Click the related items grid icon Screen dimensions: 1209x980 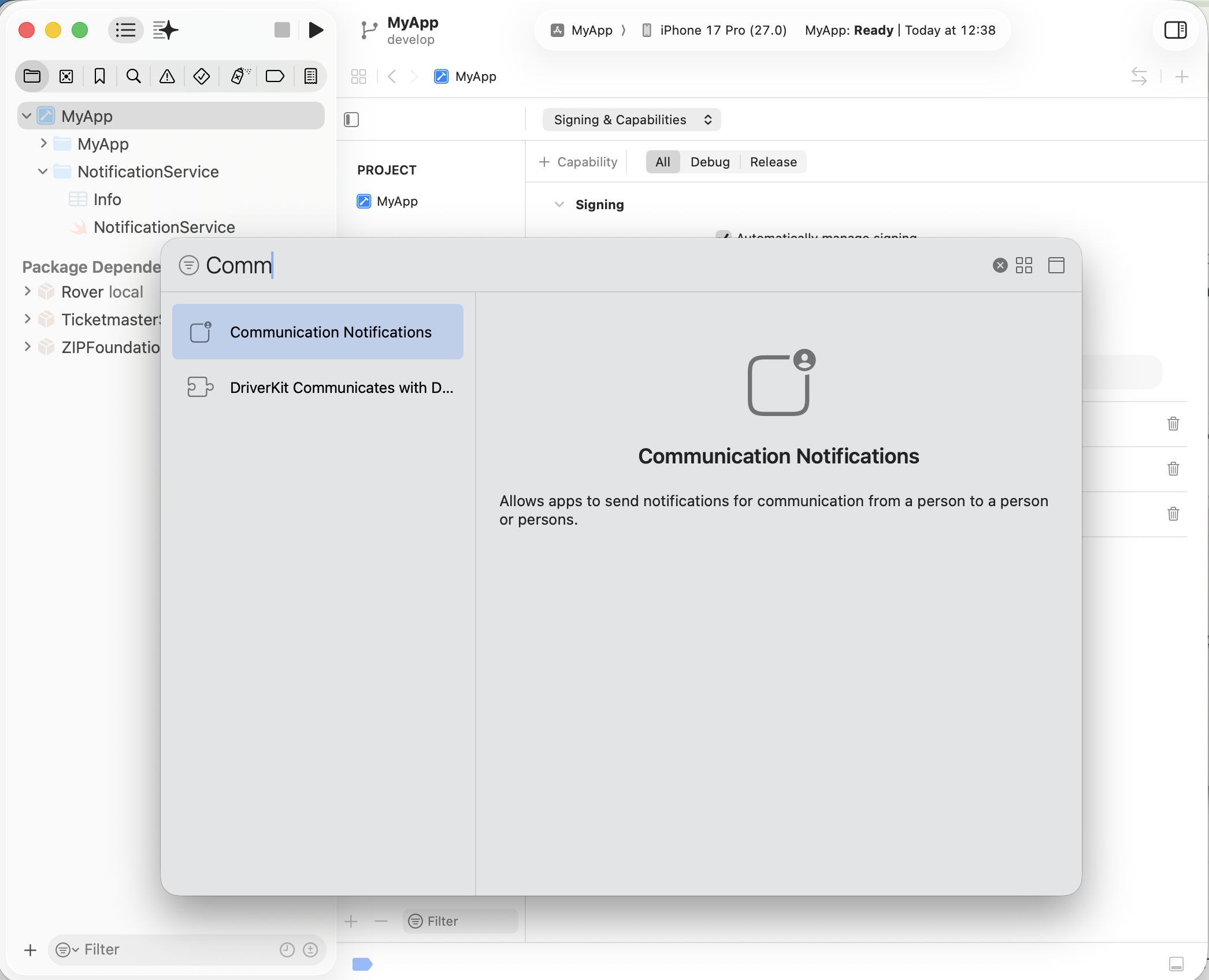click(x=359, y=76)
